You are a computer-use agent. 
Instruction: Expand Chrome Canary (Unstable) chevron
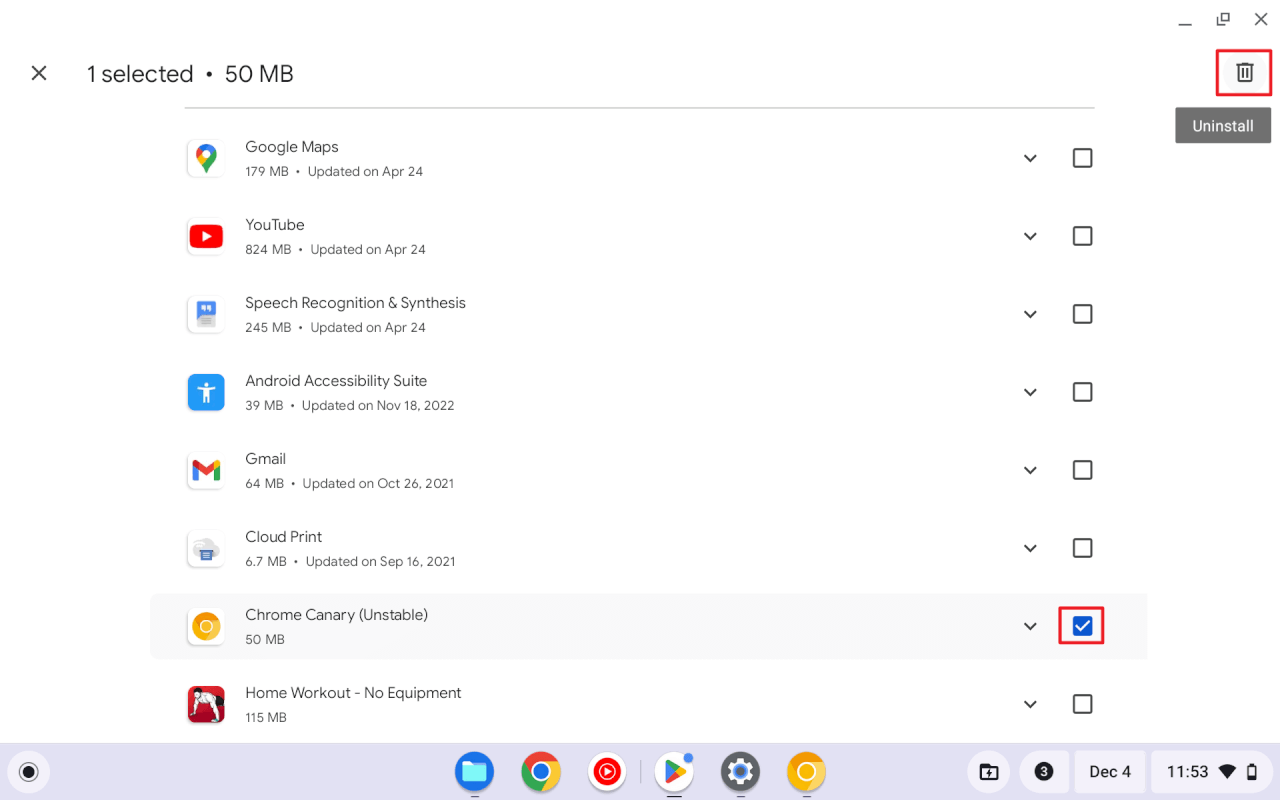(x=1030, y=626)
